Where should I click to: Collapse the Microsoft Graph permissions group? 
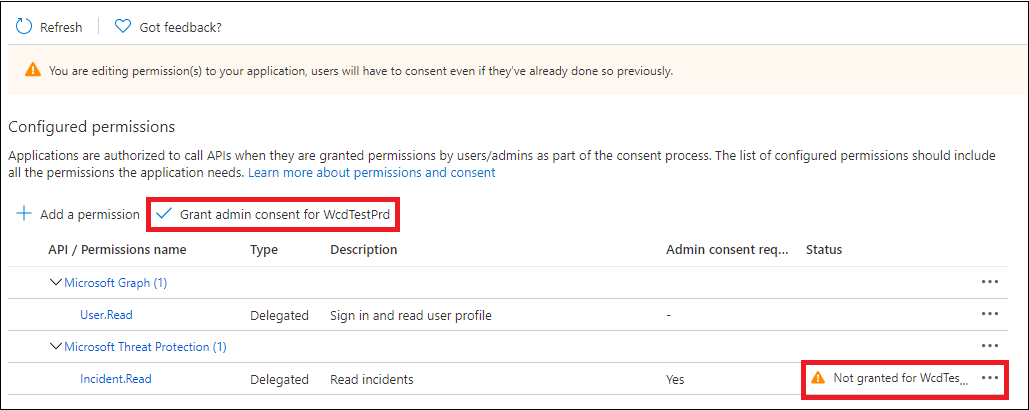(x=56, y=283)
